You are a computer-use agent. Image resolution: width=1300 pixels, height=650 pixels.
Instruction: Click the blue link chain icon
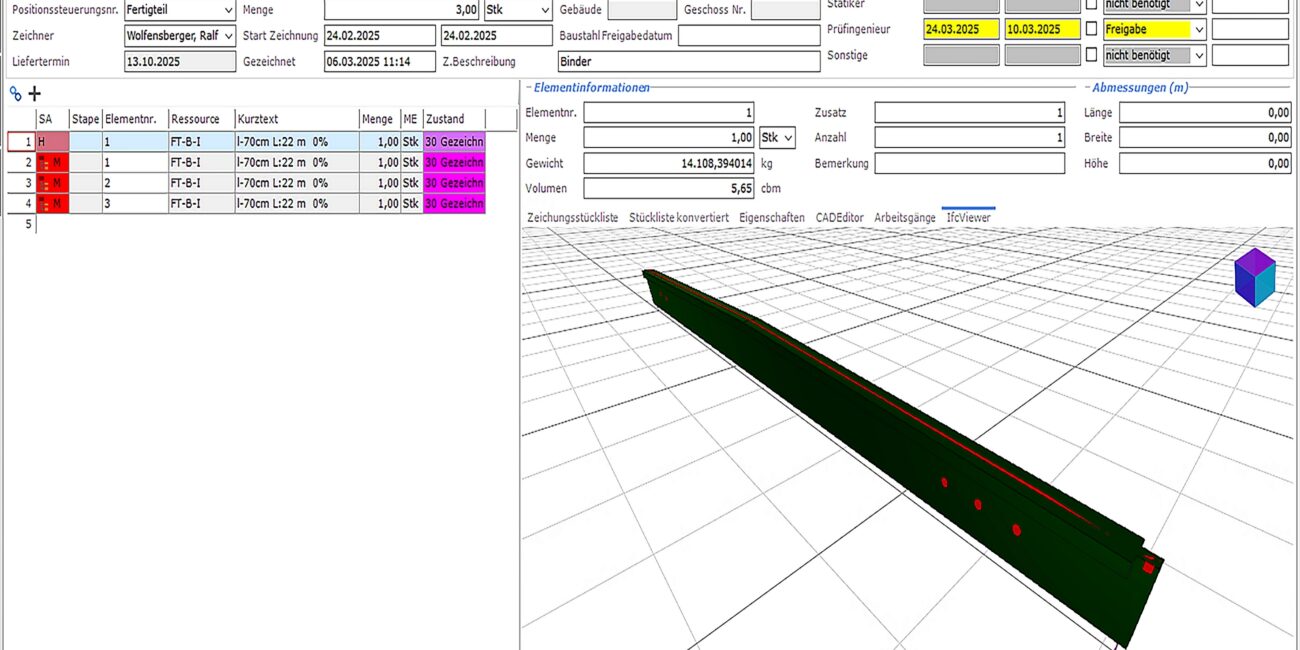click(15, 94)
